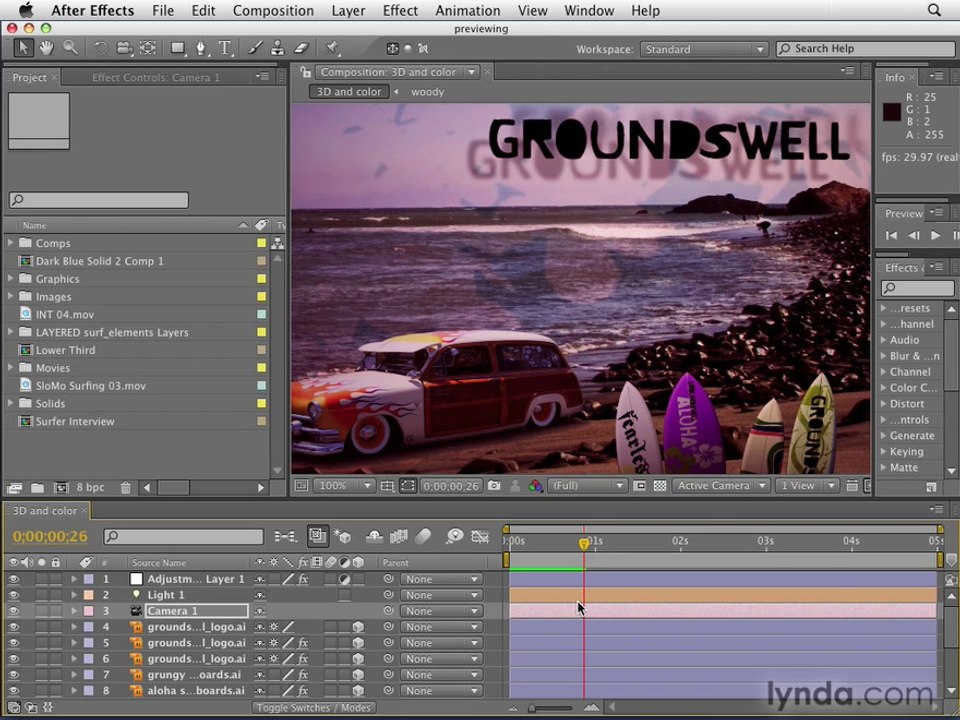
Task: Click the snapshot camera icon in viewer
Action: coord(494,486)
